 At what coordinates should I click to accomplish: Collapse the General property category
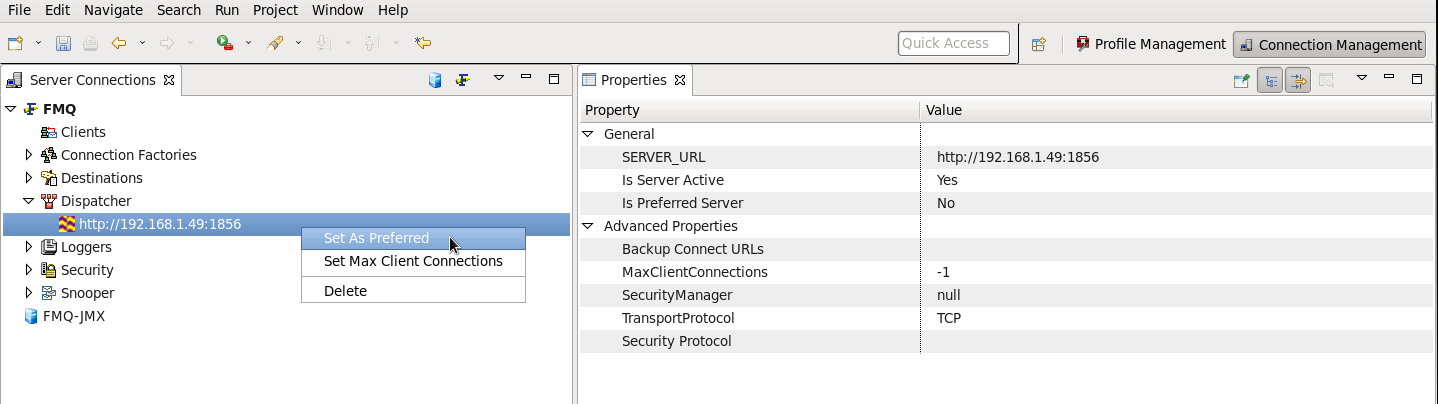[x=588, y=134]
